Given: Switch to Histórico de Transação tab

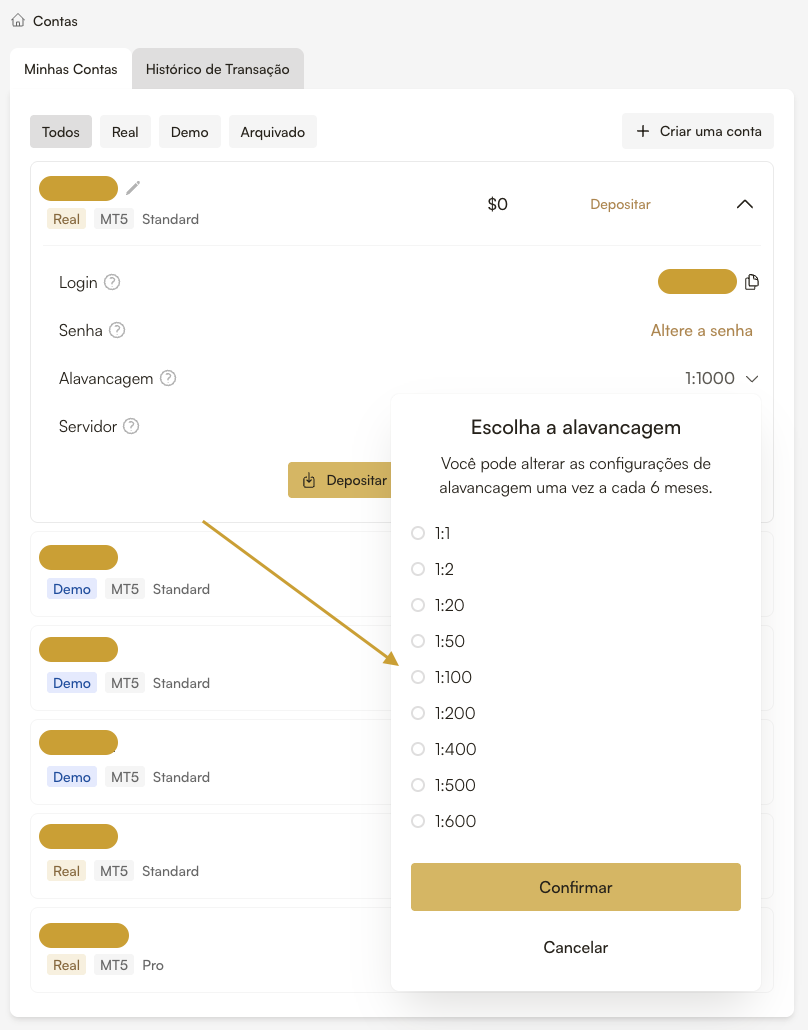Looking at the screenshot, I should (x=217, y=69).
